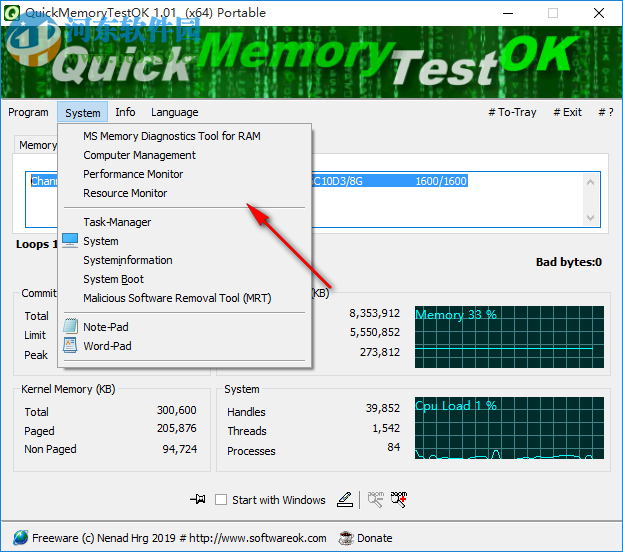Click Kernel Memory Total value 300,600

(x=177, y=410)
